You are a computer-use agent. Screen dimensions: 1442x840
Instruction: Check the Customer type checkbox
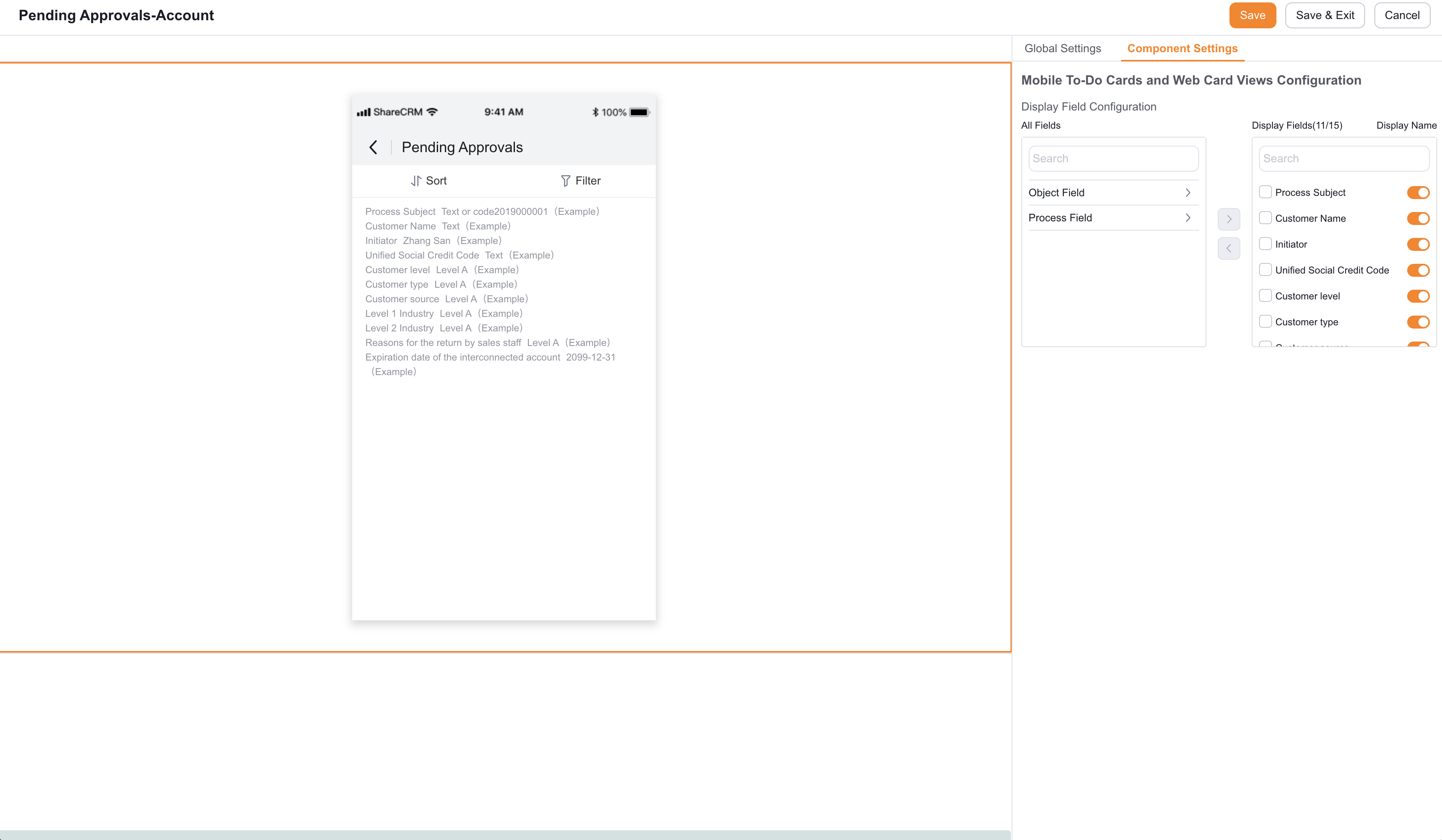pos(1265,321)
